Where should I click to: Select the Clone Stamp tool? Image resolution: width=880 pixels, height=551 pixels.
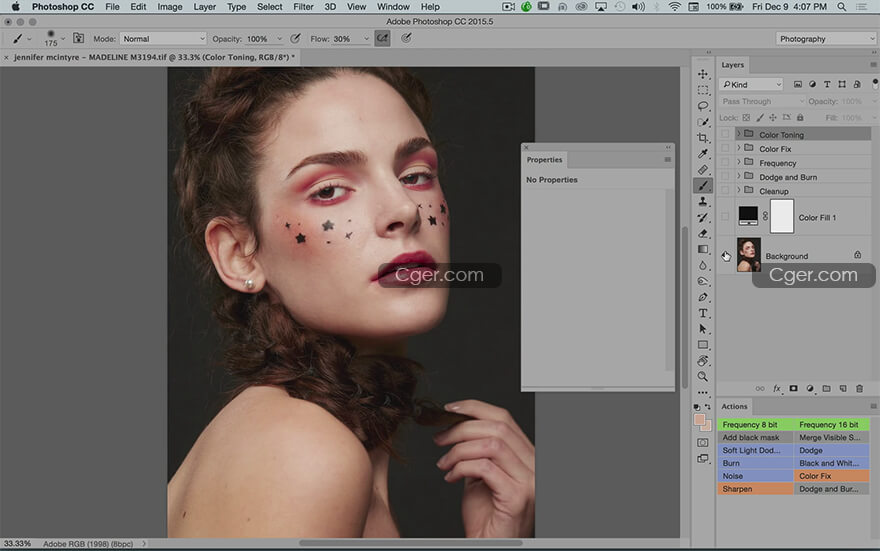coord(703,201)
